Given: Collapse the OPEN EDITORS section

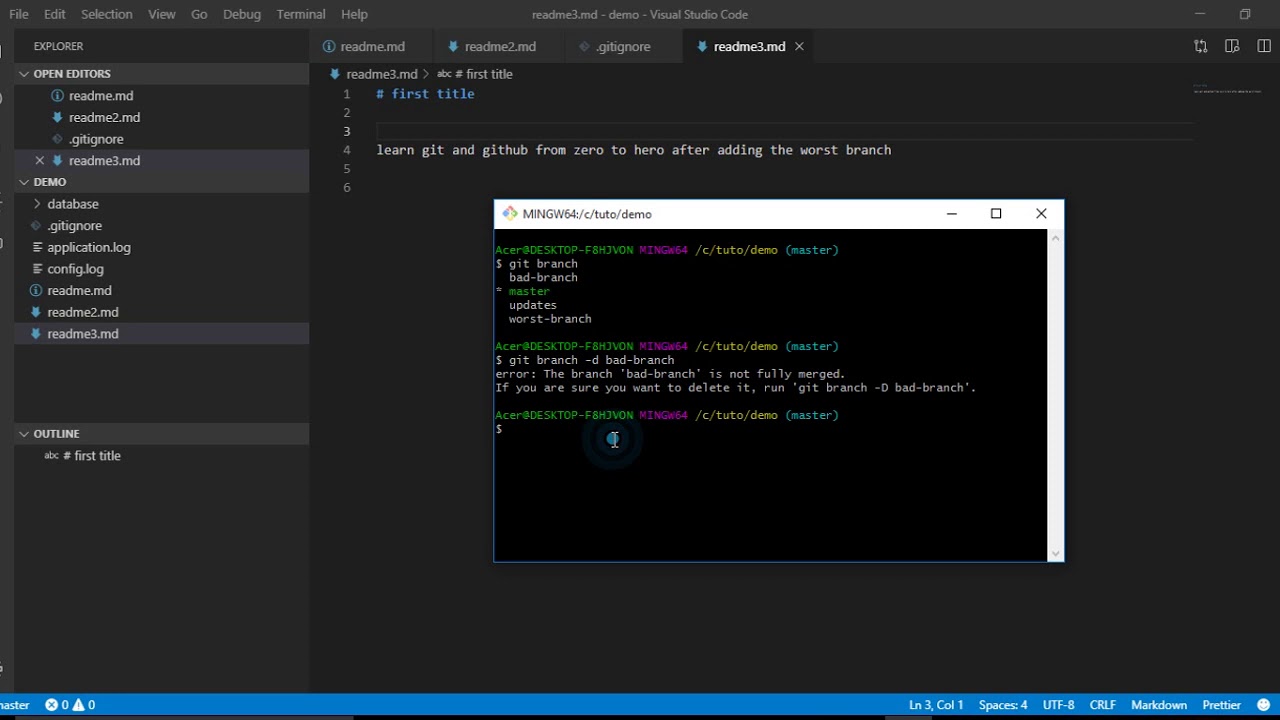Looking at the screenshot, I should (x=24, y=74).
